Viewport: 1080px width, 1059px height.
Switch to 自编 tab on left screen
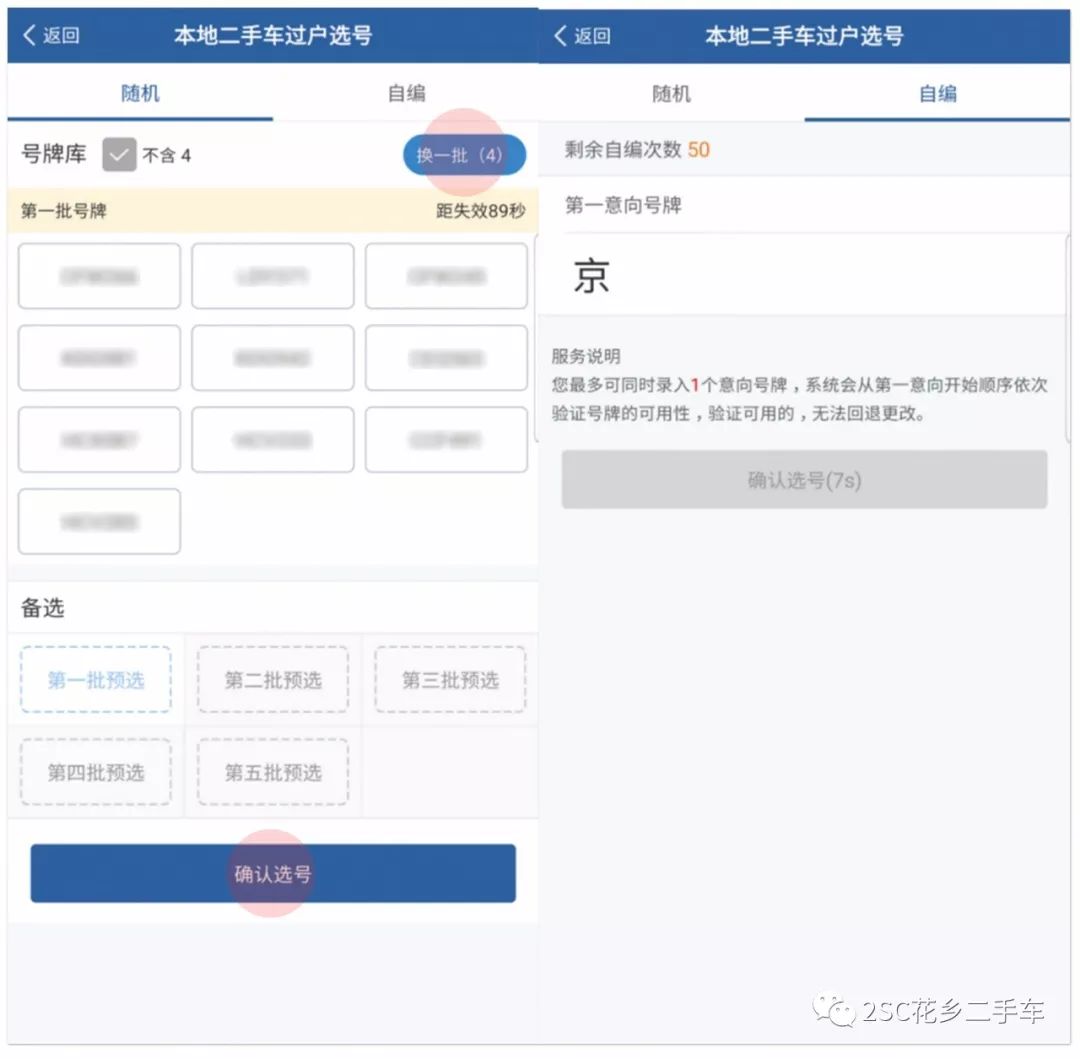pos(406,93)
